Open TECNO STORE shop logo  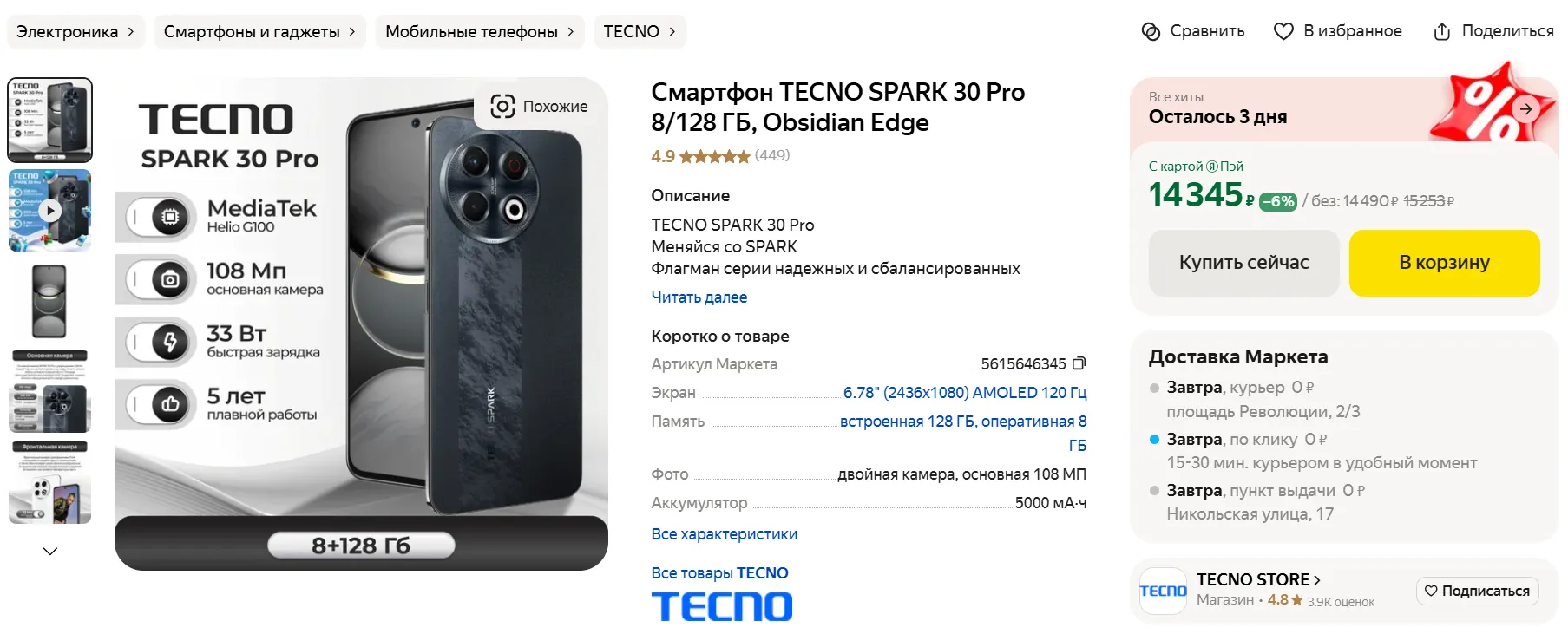[1163, 591]
